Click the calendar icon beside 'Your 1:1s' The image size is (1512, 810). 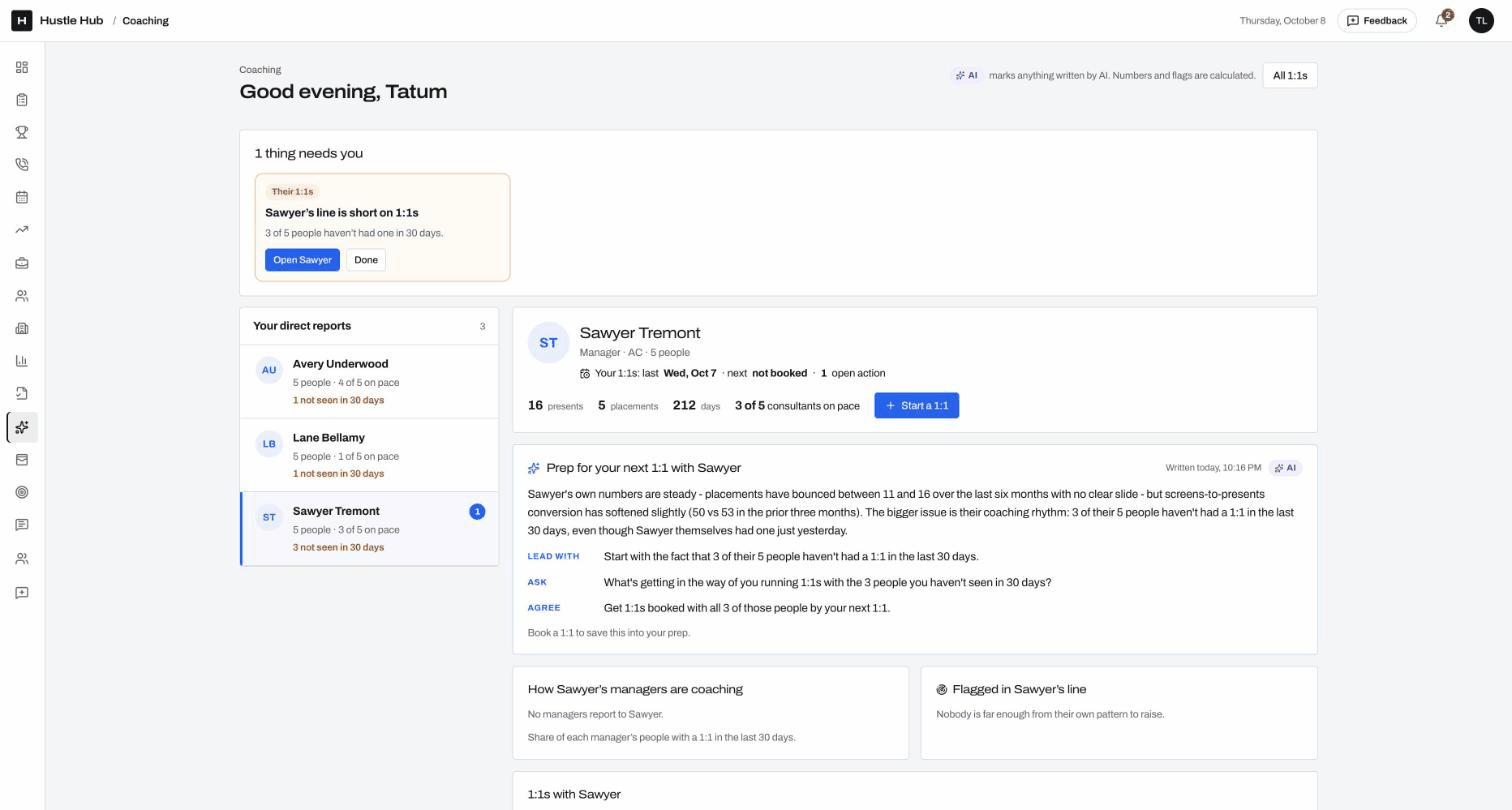[585, 374]
